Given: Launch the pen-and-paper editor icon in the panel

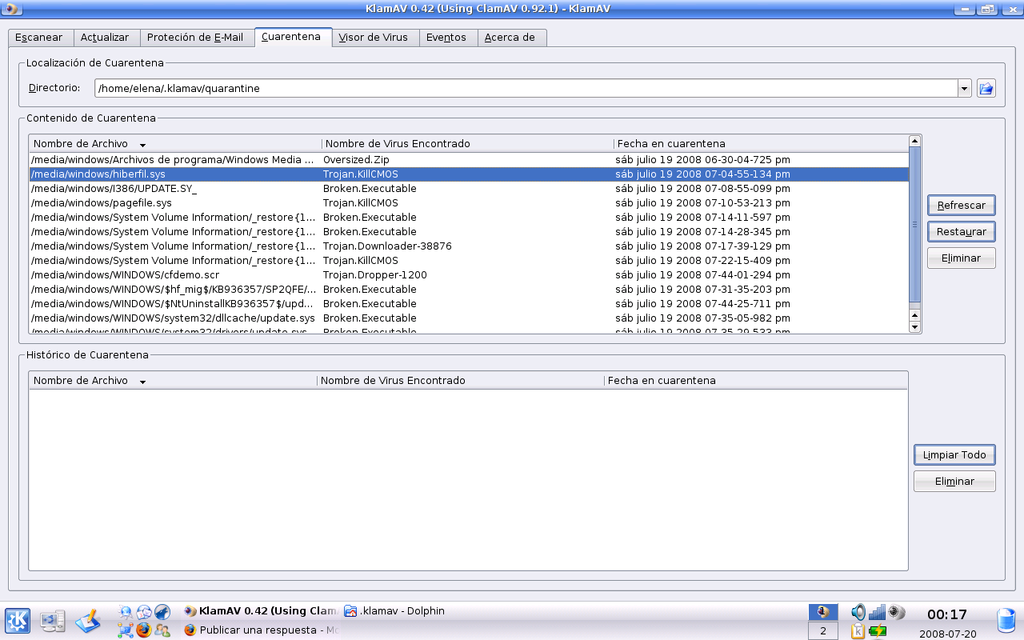Looking at the screenshot, I should click(88, 620).
